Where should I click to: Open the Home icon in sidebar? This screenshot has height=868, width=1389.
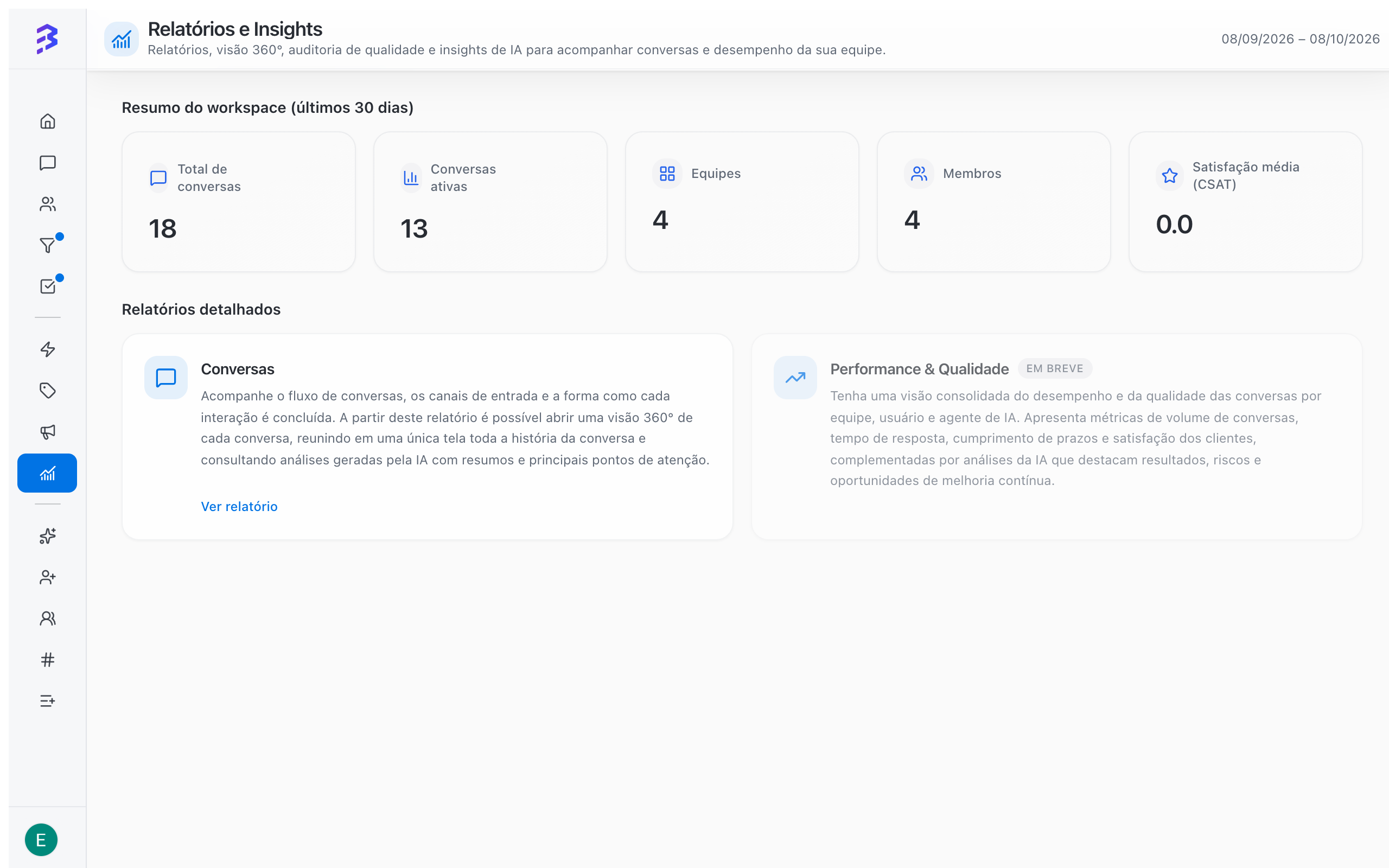pyautogui.click(x=48, y=121)
